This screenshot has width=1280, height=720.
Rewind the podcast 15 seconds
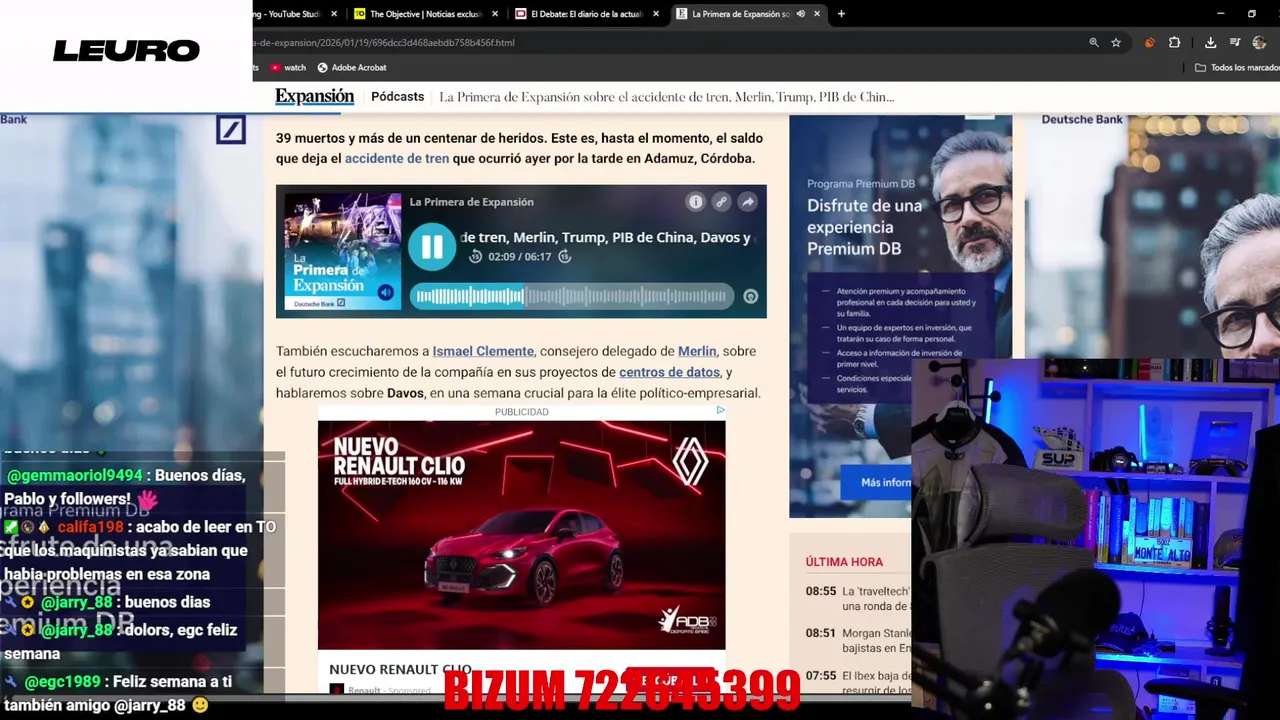pyautogui.click(x=476, y=257)
